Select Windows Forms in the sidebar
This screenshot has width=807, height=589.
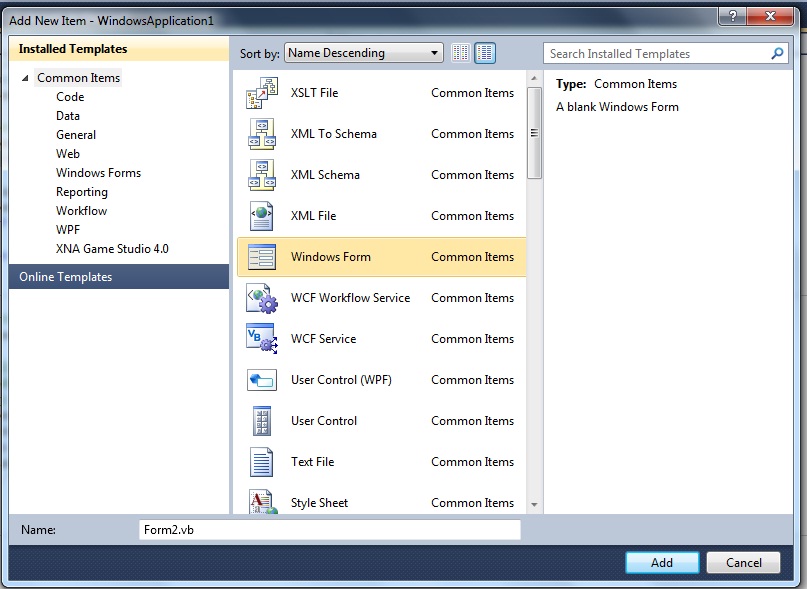click(x=98, y=172)
